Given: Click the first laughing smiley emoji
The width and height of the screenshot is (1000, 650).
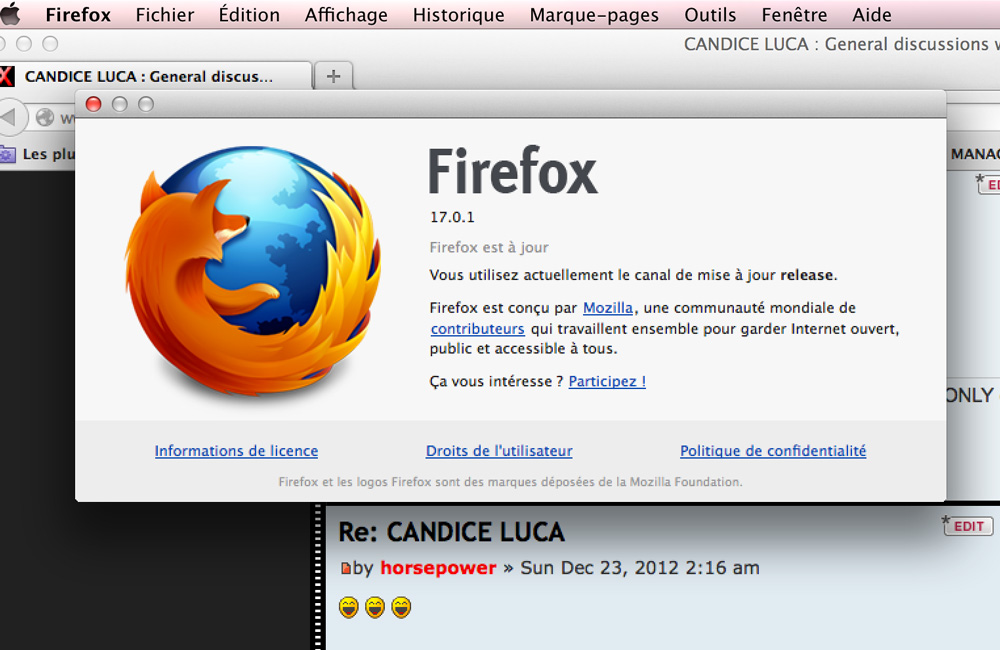Looking at the screenshot, I should click(348, 607).
